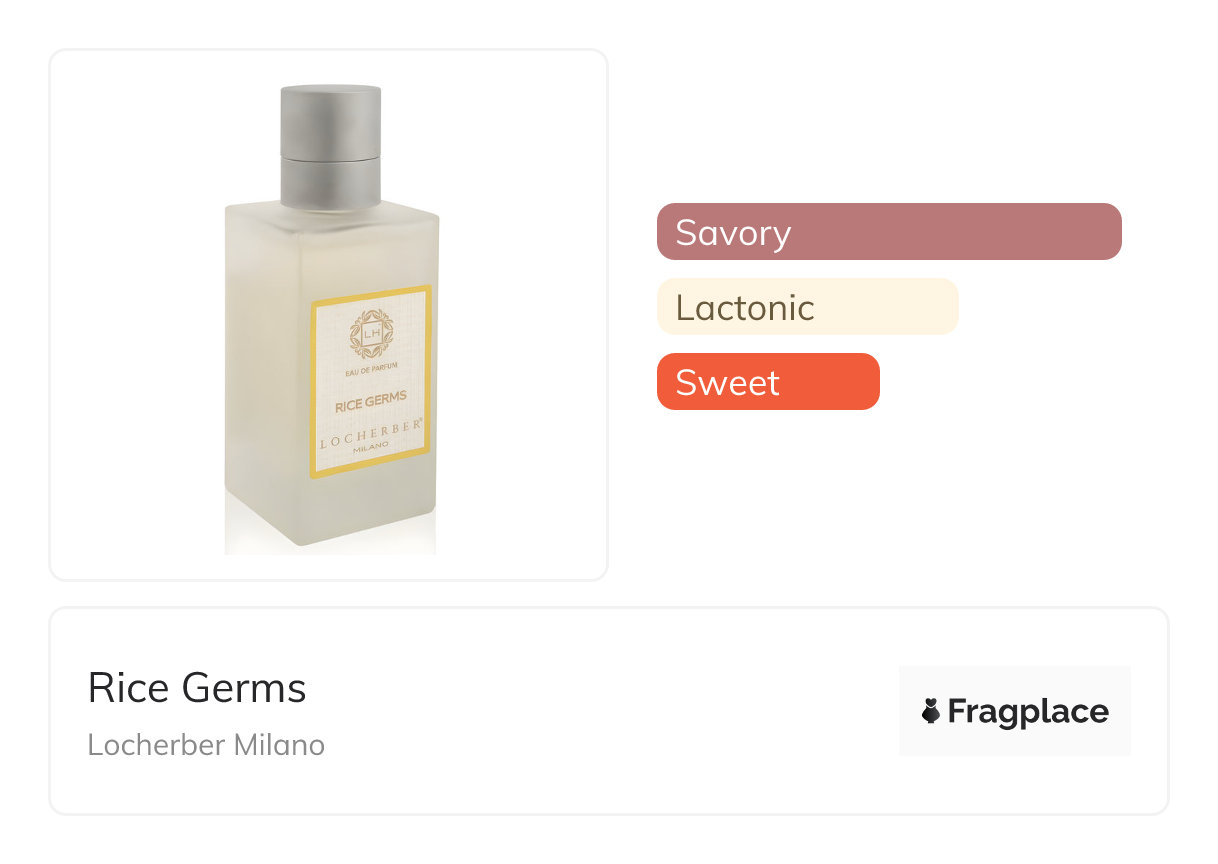Click the Fragplace wordmark text
1218x864 pixels.
(1028, 711)
